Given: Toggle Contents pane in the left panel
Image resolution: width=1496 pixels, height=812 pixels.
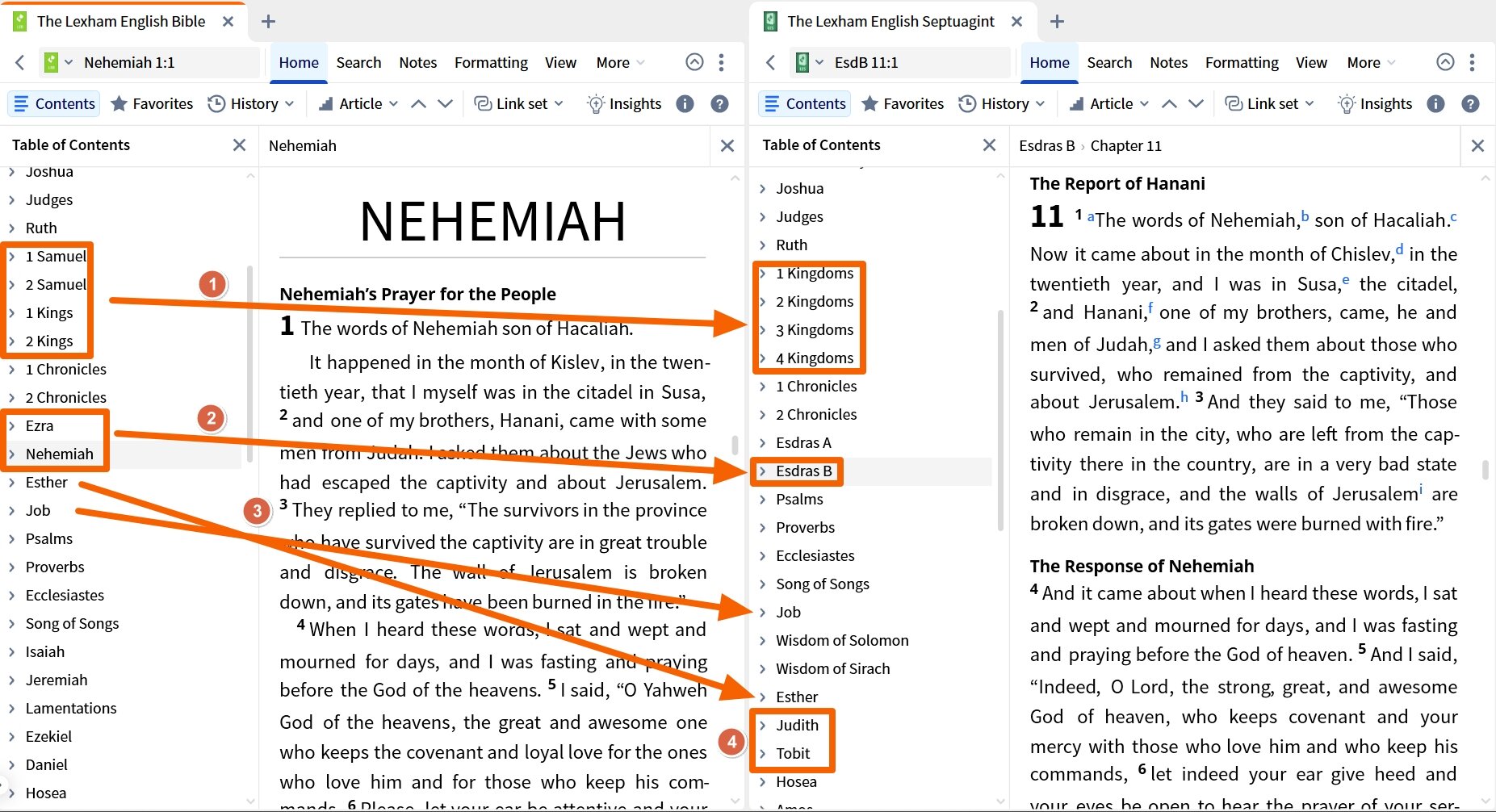Looking at the screenshot, I should pyautogui.click(x=54, y=103).
